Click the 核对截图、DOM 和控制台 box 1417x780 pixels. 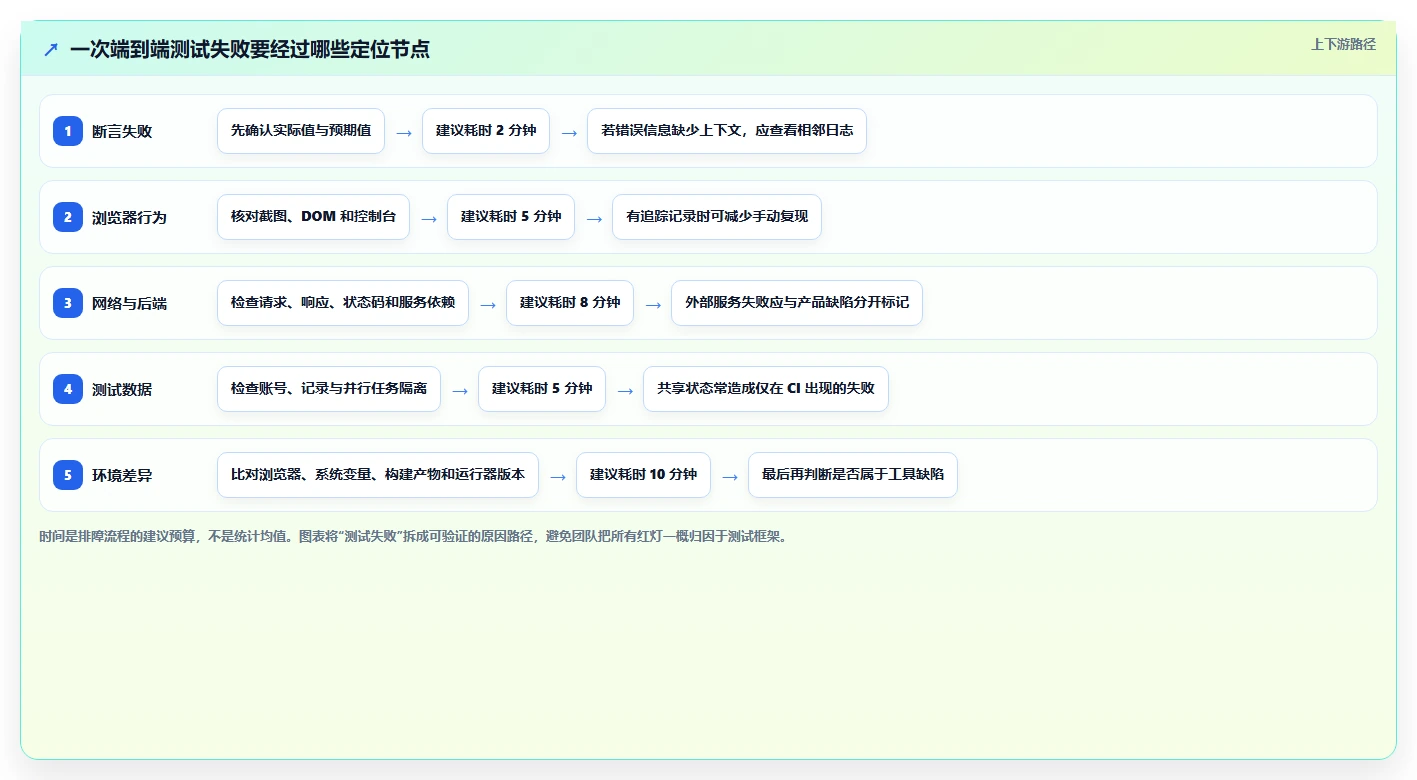tap(313, 217)
